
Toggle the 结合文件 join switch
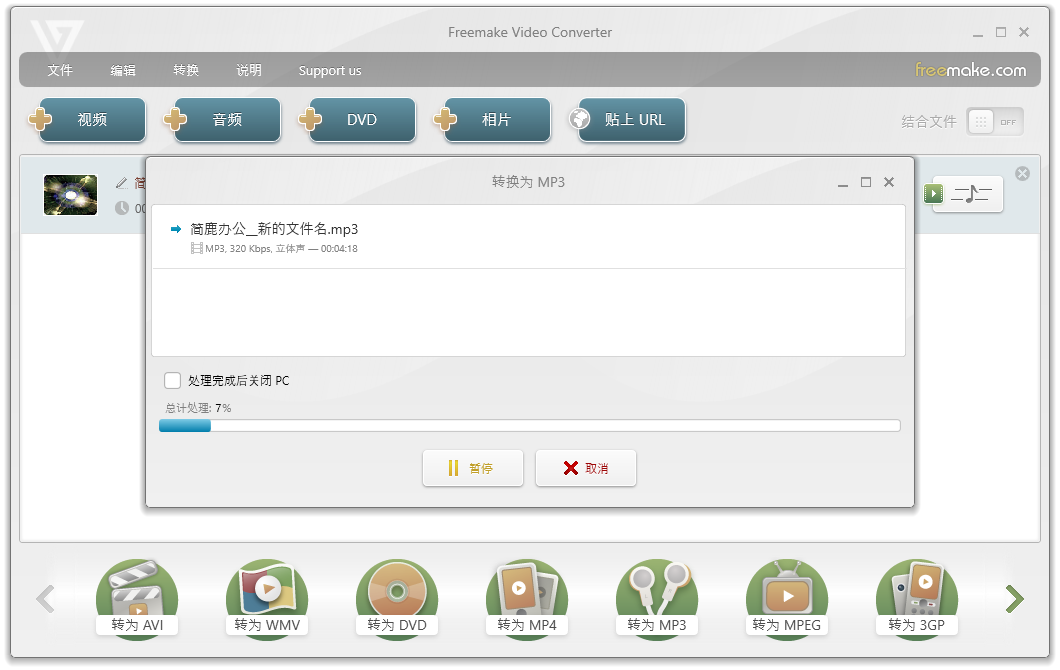pos(994,122)
